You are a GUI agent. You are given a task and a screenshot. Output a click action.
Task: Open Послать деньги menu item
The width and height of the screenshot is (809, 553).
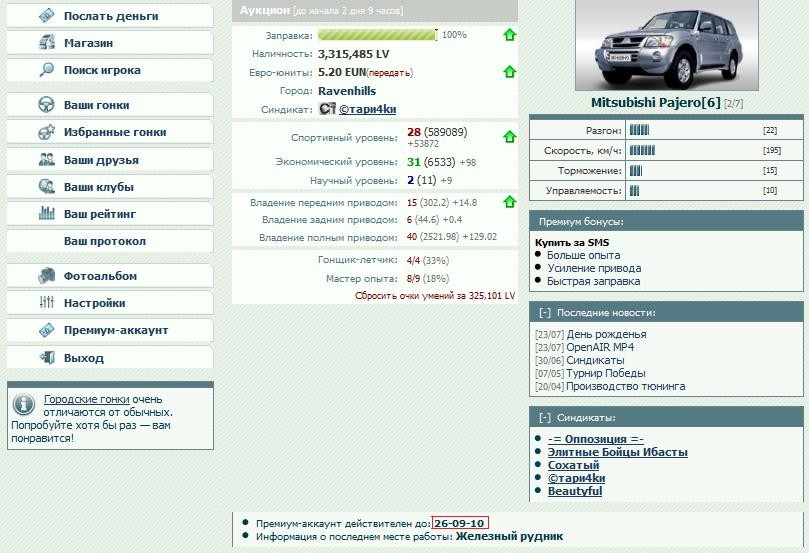(x=110, y=16)
